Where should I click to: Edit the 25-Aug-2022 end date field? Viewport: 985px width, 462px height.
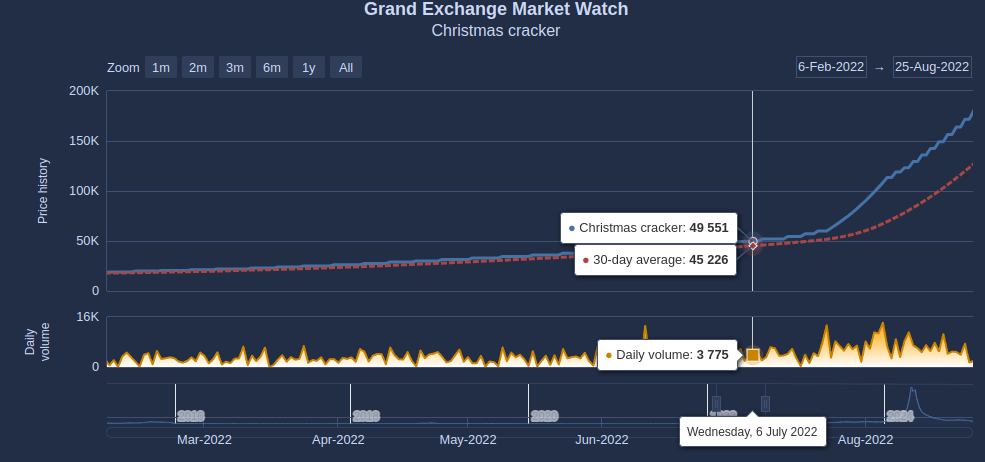click(x=932, y=67)
